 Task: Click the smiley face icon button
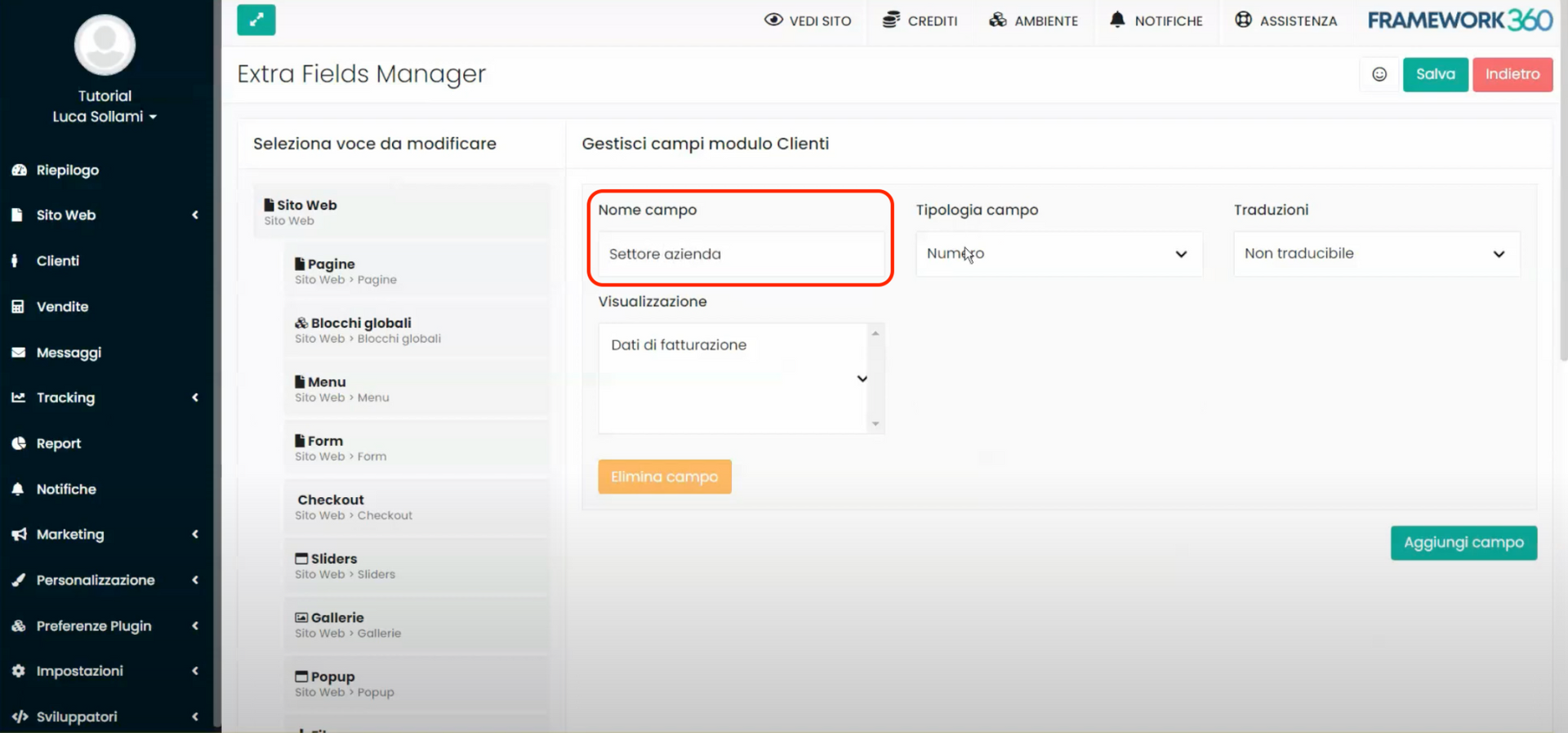pyautogui.click(x=1379, y=74)
